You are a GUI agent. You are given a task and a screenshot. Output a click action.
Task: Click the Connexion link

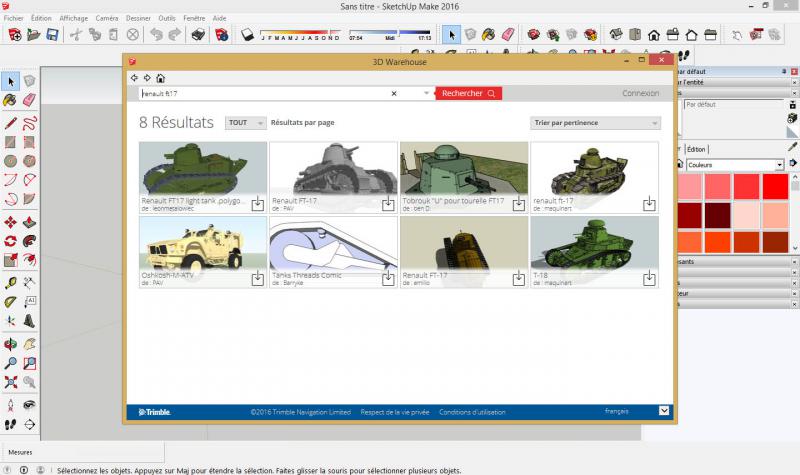[640, 93]
